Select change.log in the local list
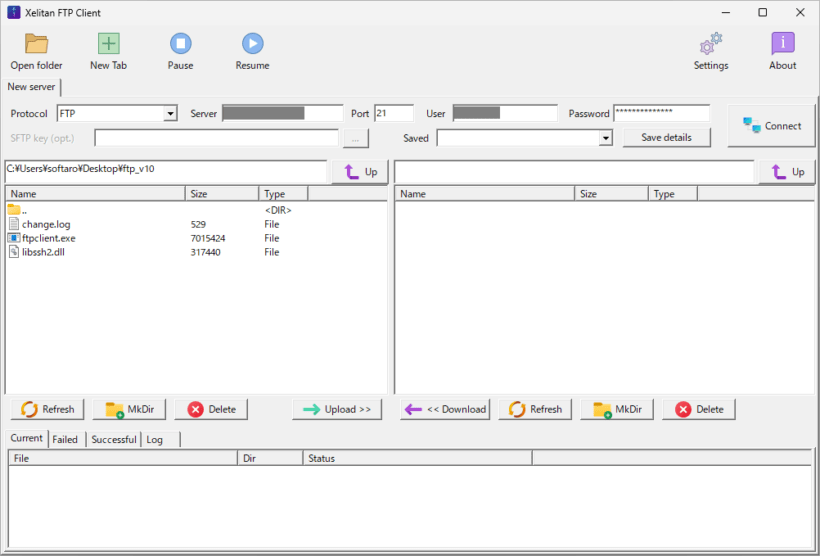 [x=46, y=224]
